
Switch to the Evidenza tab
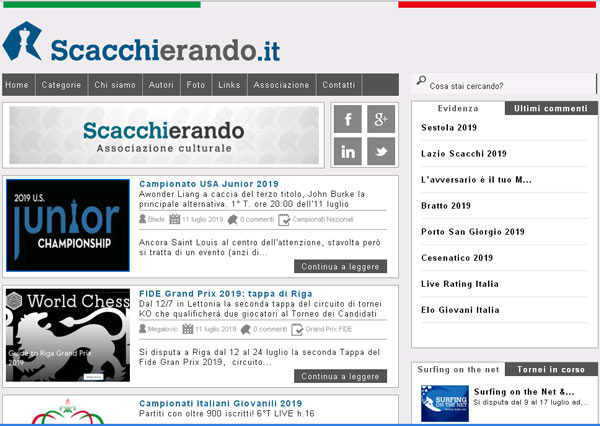point(458,108)
